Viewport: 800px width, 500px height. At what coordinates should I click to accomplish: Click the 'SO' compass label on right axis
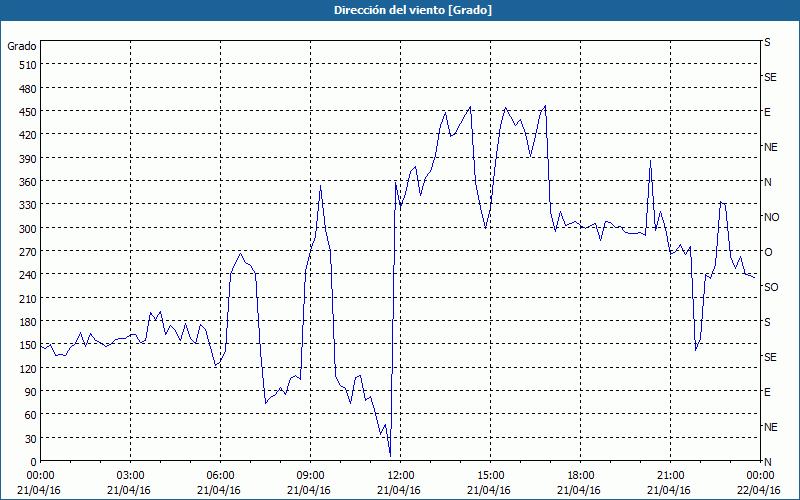771,287
